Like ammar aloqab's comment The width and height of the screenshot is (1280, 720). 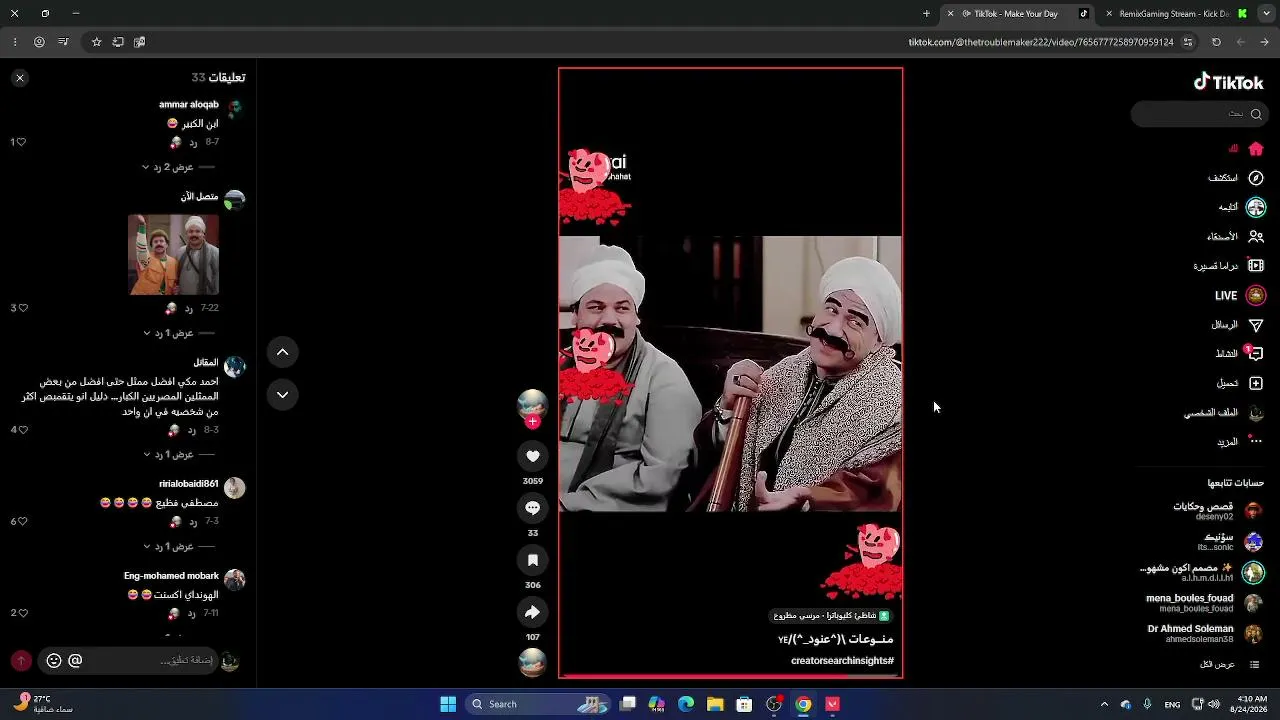[x=21, y=142]
